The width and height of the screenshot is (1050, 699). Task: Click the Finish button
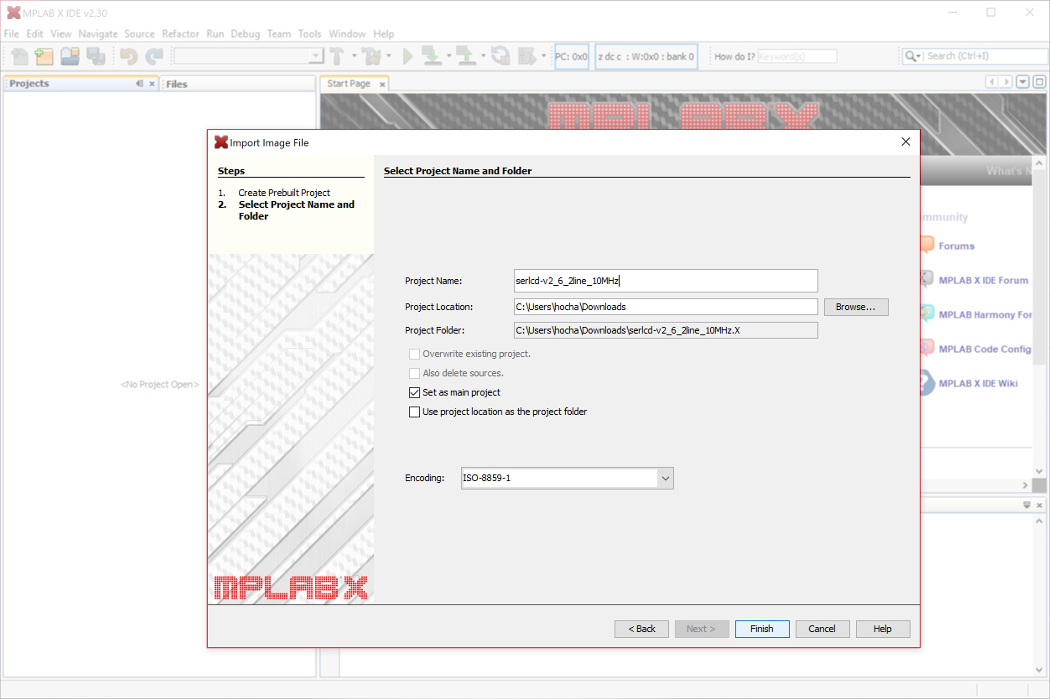pos(762,629)
